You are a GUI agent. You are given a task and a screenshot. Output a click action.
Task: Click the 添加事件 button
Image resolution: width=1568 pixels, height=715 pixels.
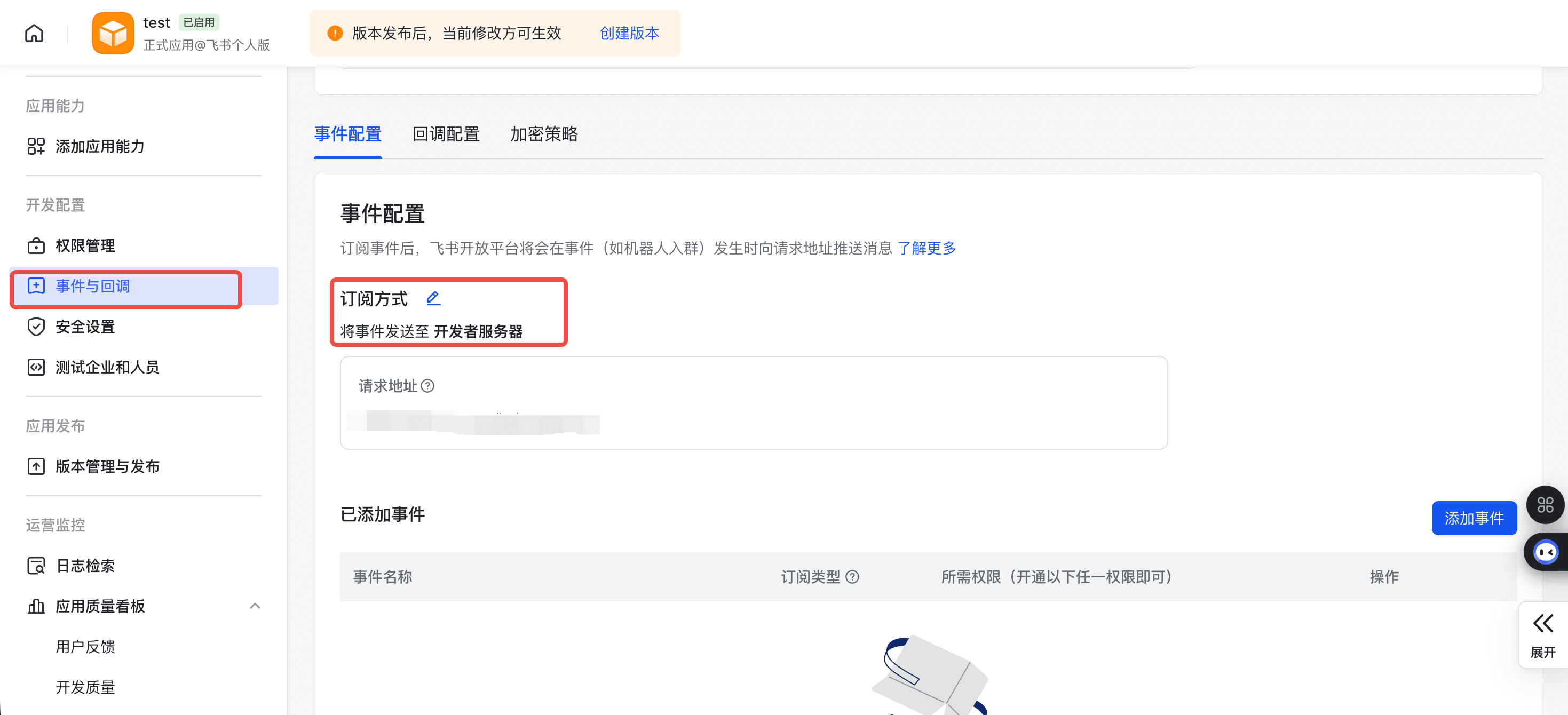pos(1474,517)
